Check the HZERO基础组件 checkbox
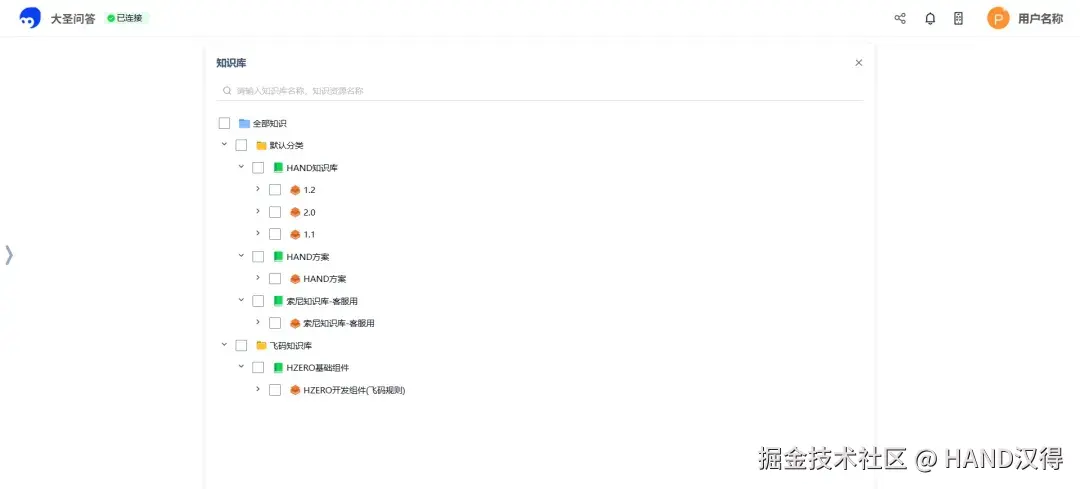 (x=258, y=367)
